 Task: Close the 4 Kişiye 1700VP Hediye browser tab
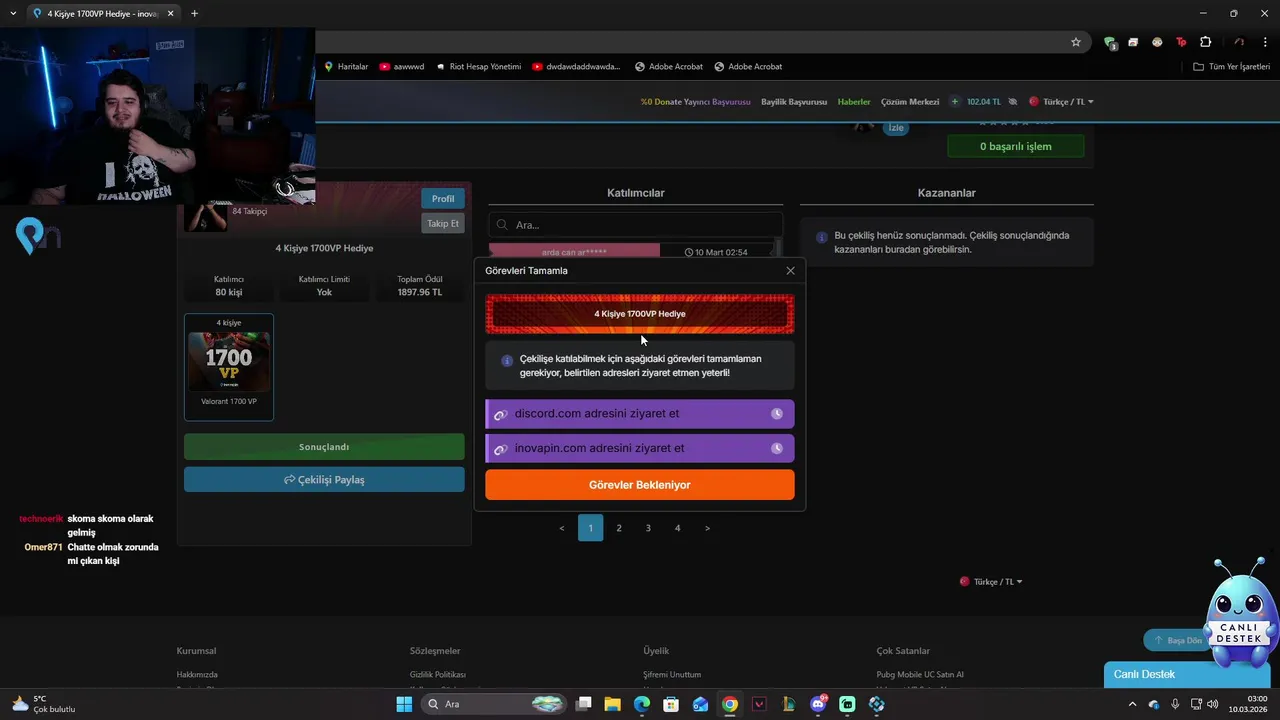170,13
